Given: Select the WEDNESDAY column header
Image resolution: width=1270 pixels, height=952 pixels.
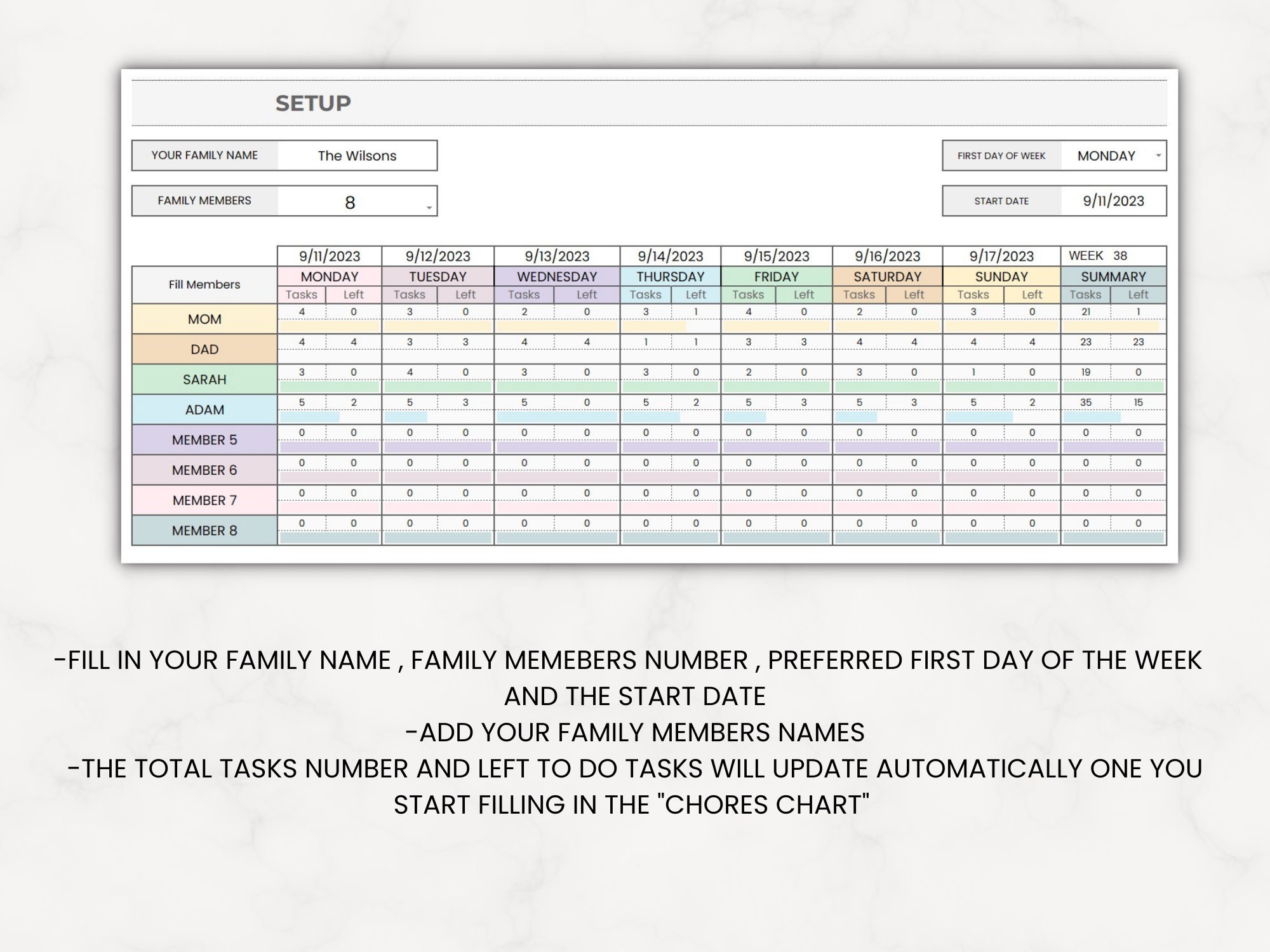Looking at the screenshot, I should click(x=557, y=277).
